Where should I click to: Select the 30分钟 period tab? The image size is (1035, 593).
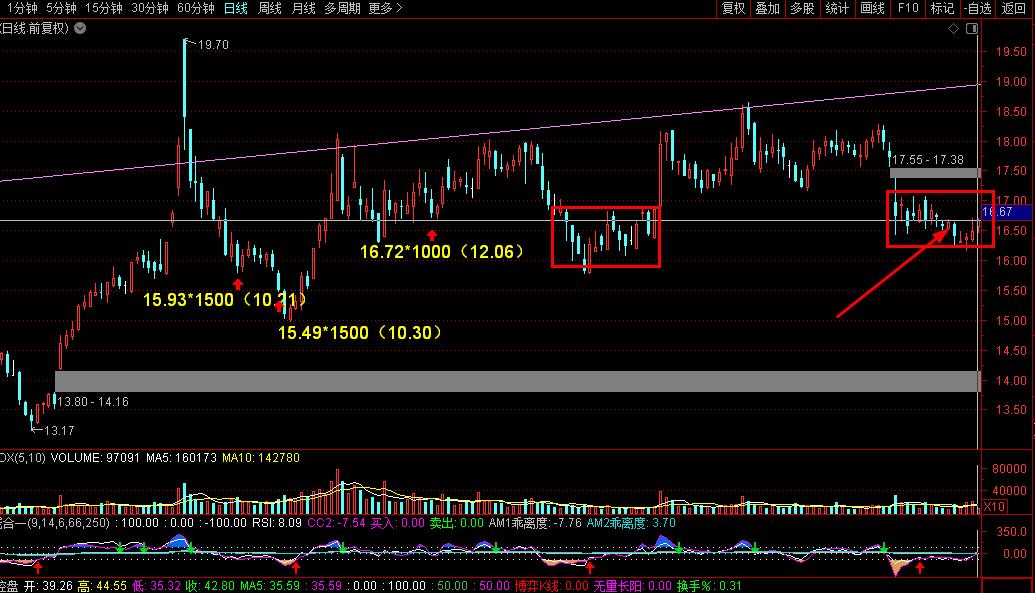(150, 9)
